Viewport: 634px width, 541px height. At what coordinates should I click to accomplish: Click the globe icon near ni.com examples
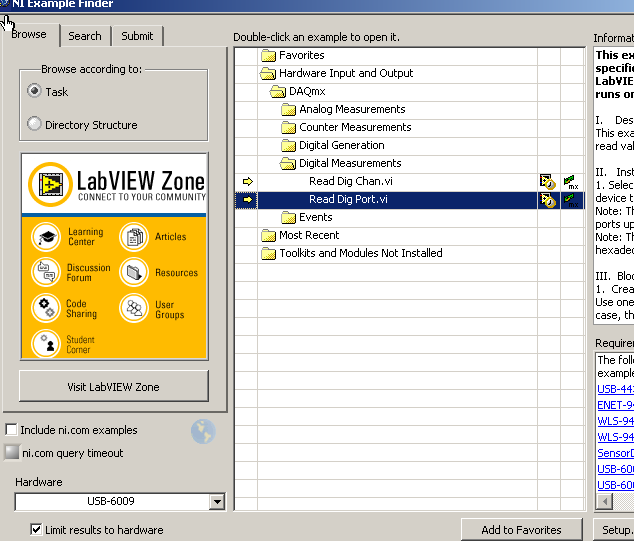(203, 431)
